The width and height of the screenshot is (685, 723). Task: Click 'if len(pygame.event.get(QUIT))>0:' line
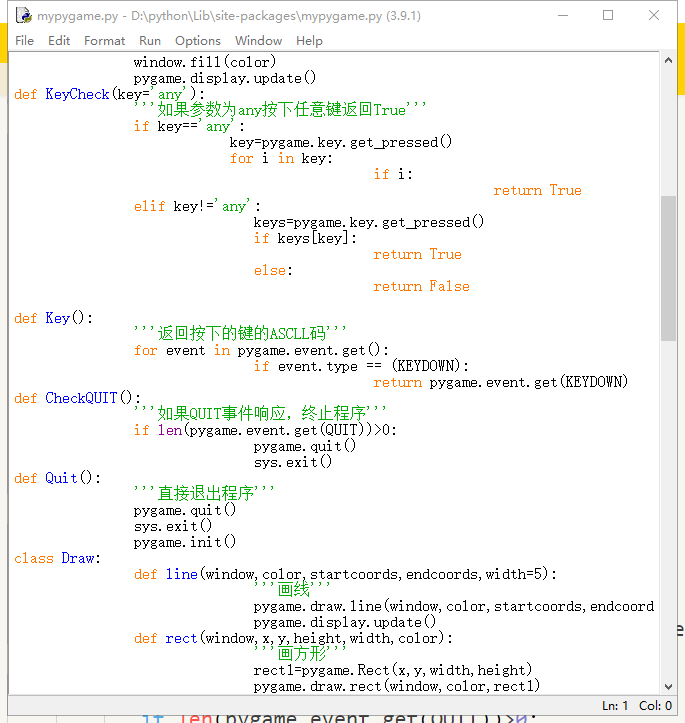tap(265, 430)
